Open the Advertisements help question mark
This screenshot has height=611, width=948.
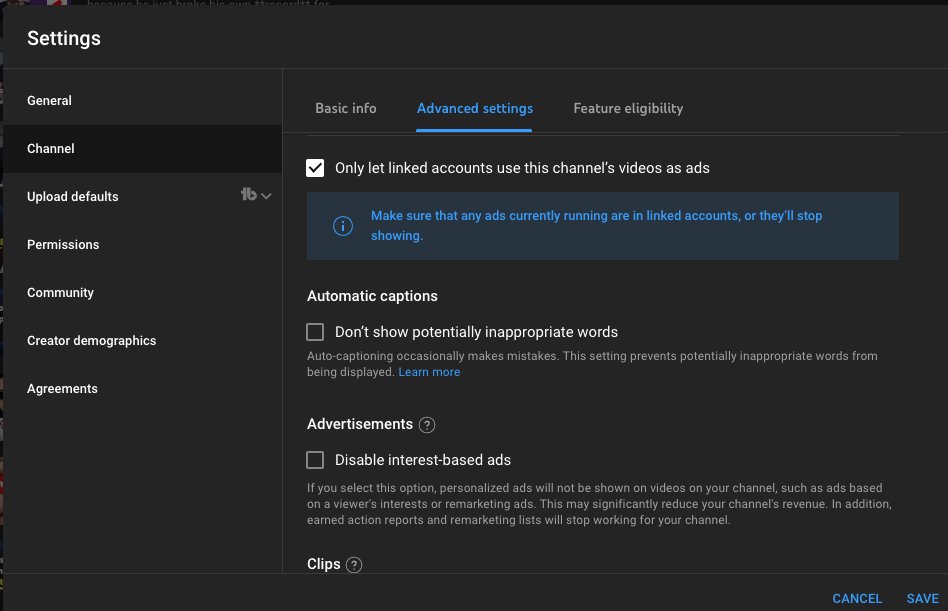tap(427, 425)
